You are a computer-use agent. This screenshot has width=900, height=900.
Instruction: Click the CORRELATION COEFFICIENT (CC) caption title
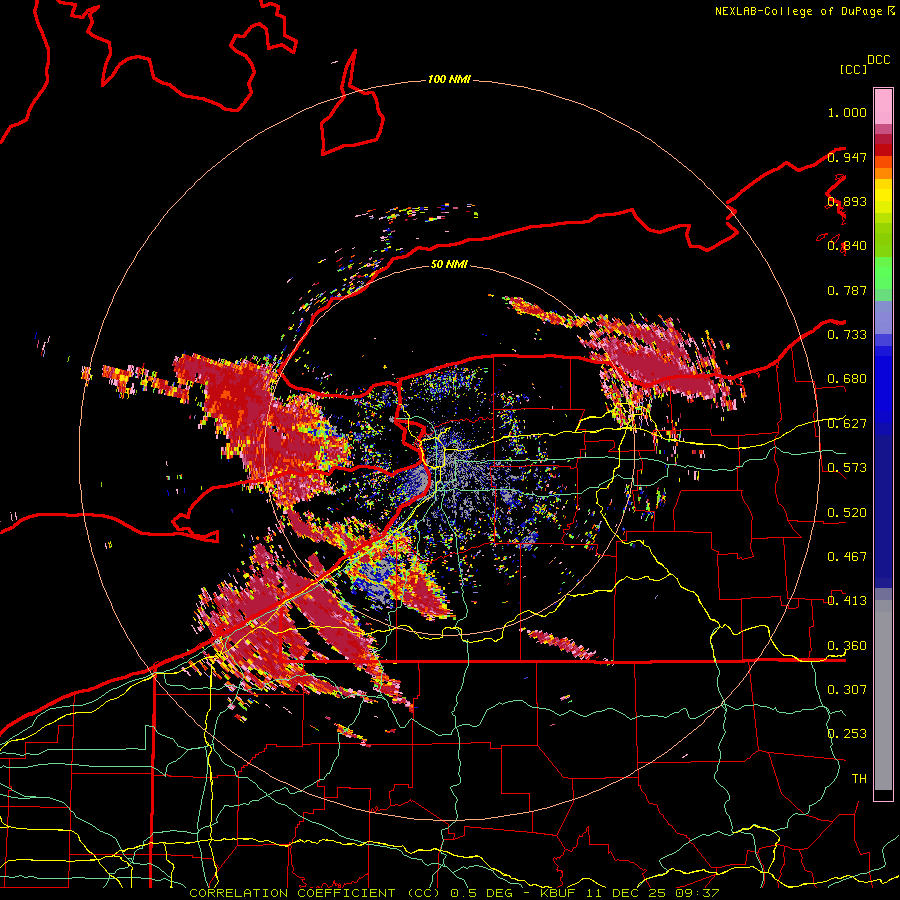[312, 893]
